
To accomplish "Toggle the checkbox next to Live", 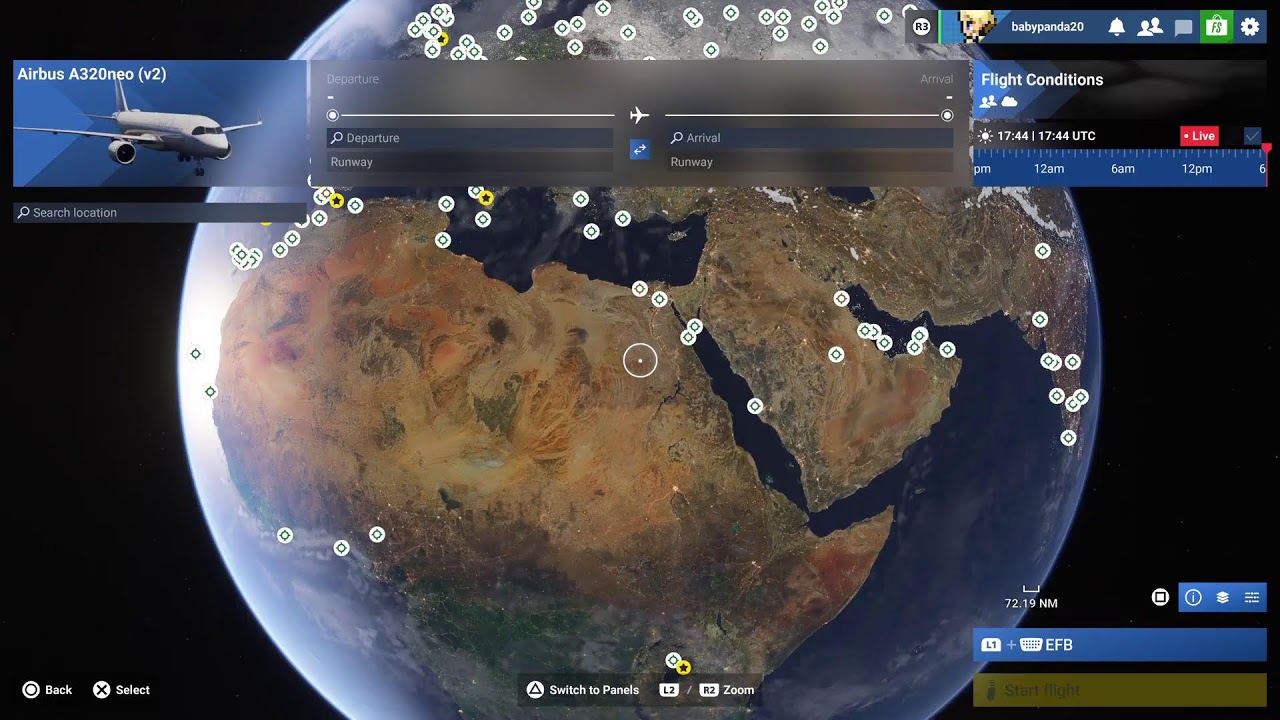I will click(x=1252, y=136).
